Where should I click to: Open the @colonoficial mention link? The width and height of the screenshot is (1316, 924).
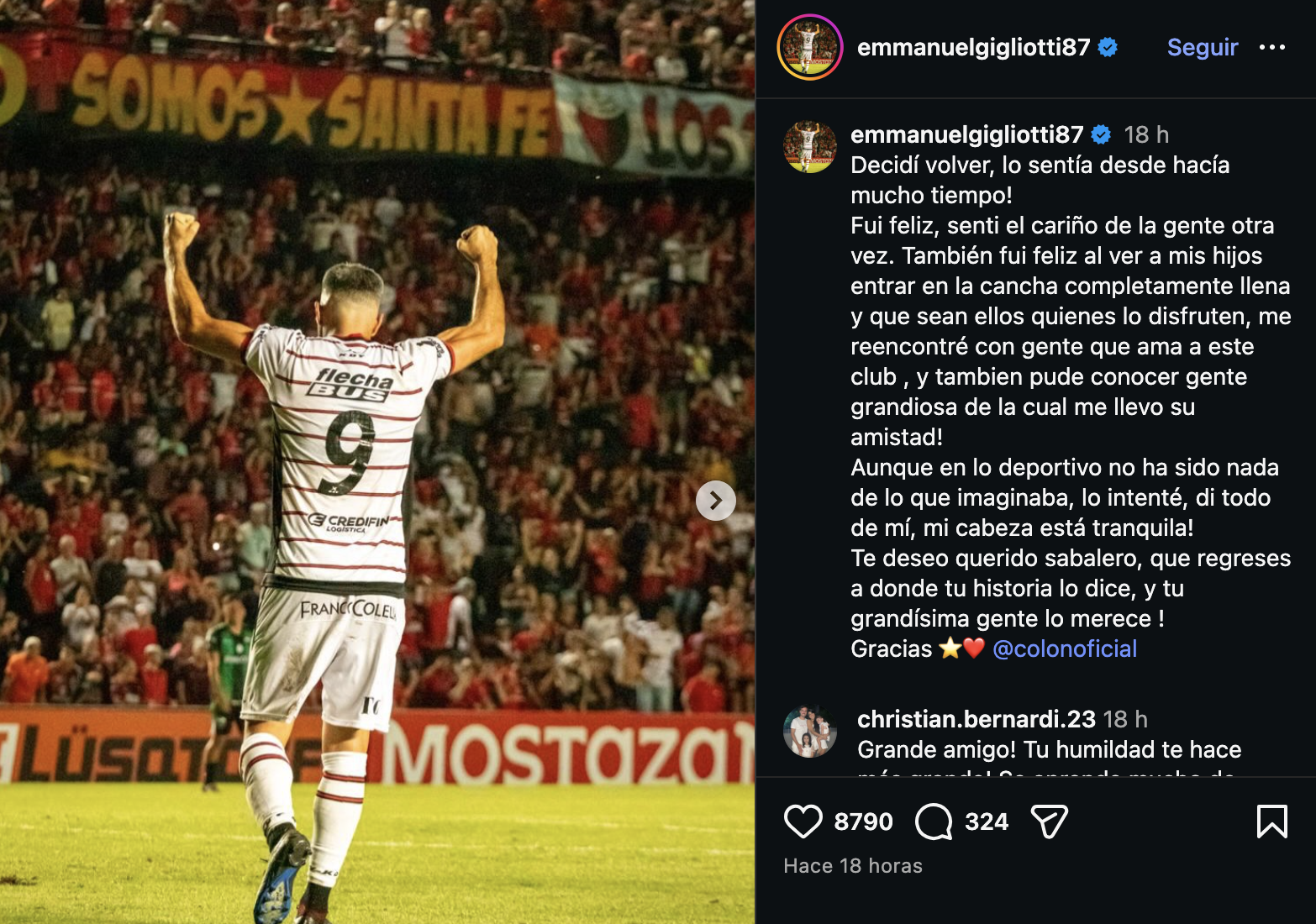coord(1065,648)
